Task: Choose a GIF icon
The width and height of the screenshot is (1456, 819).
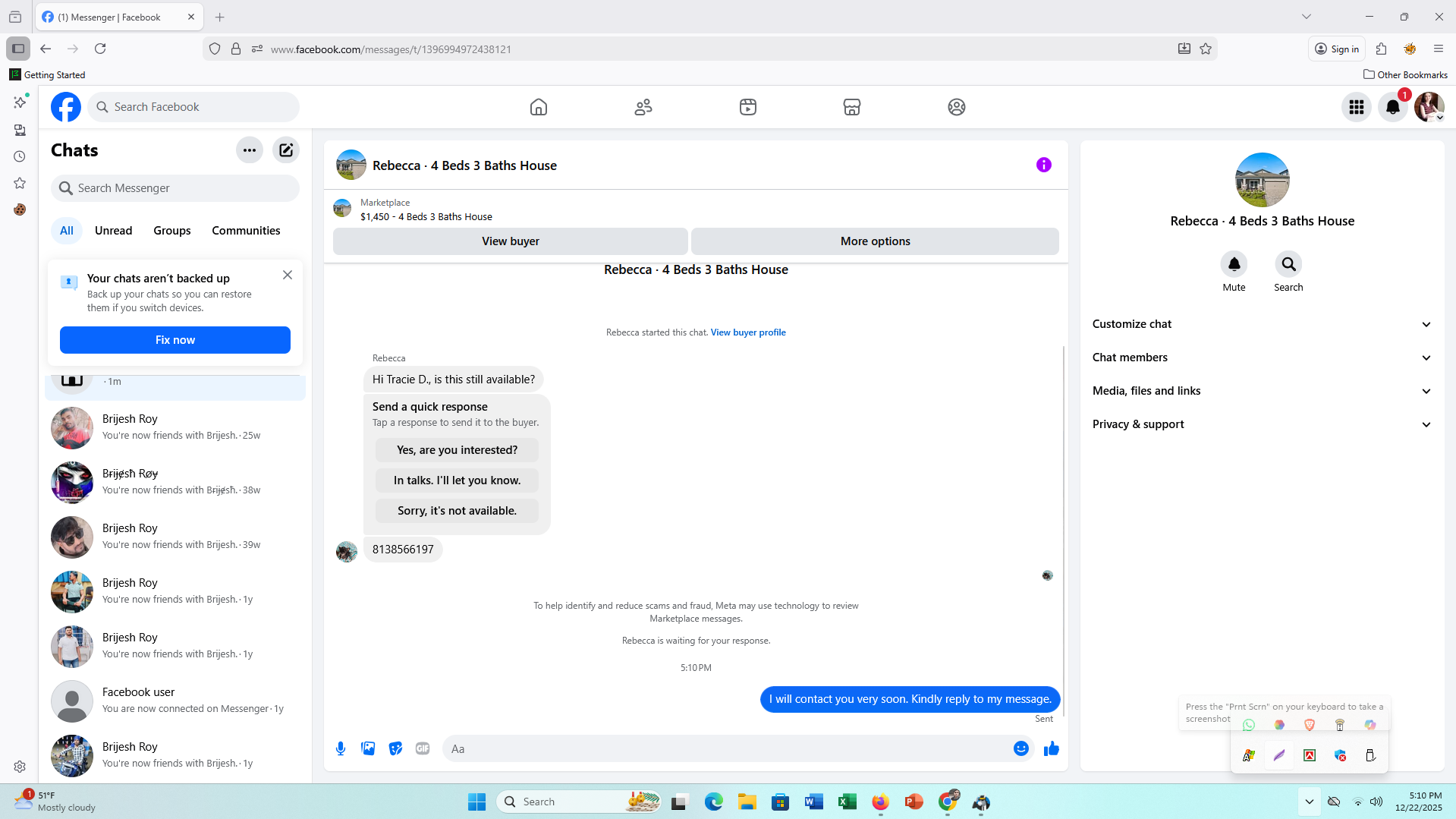Action: (x=423, y=748)
